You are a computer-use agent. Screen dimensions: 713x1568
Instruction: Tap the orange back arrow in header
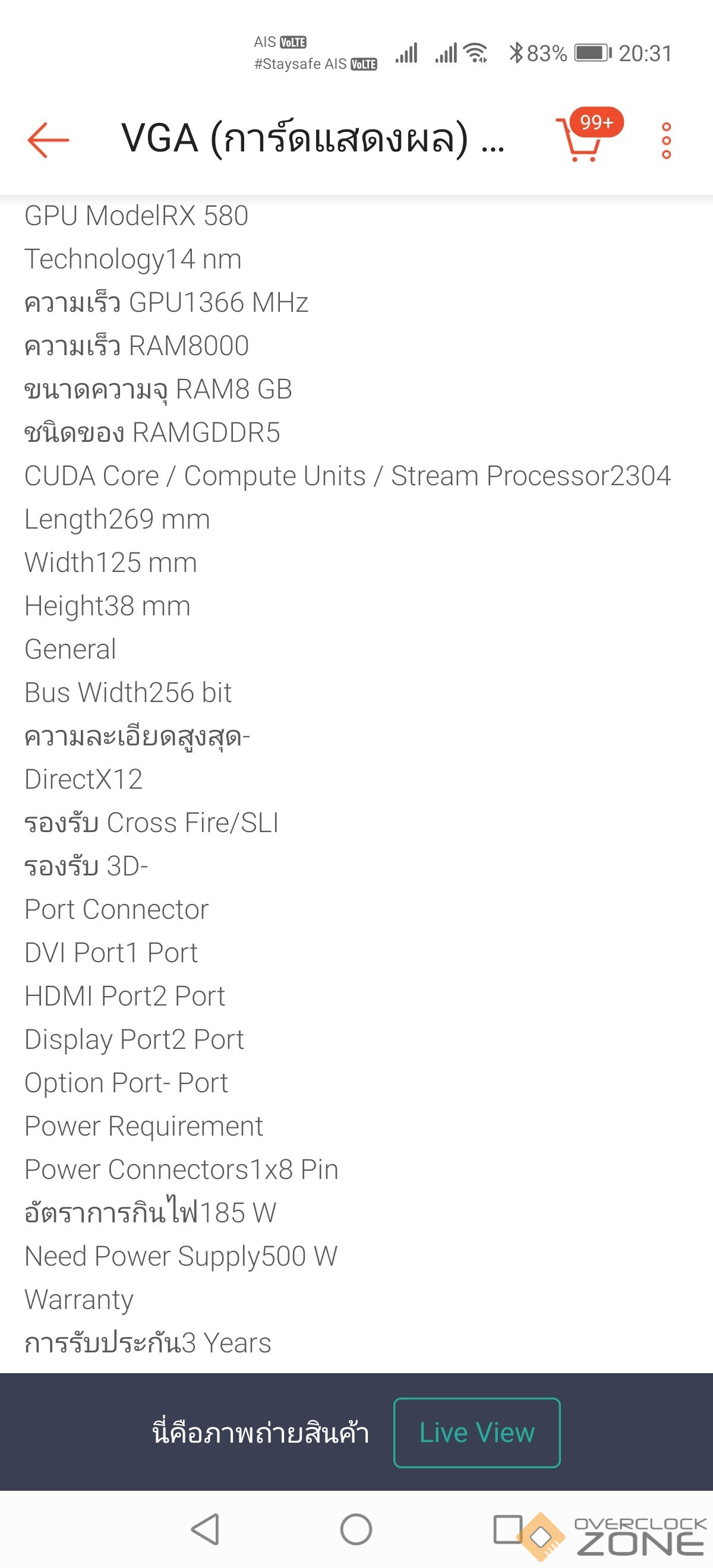48,140
